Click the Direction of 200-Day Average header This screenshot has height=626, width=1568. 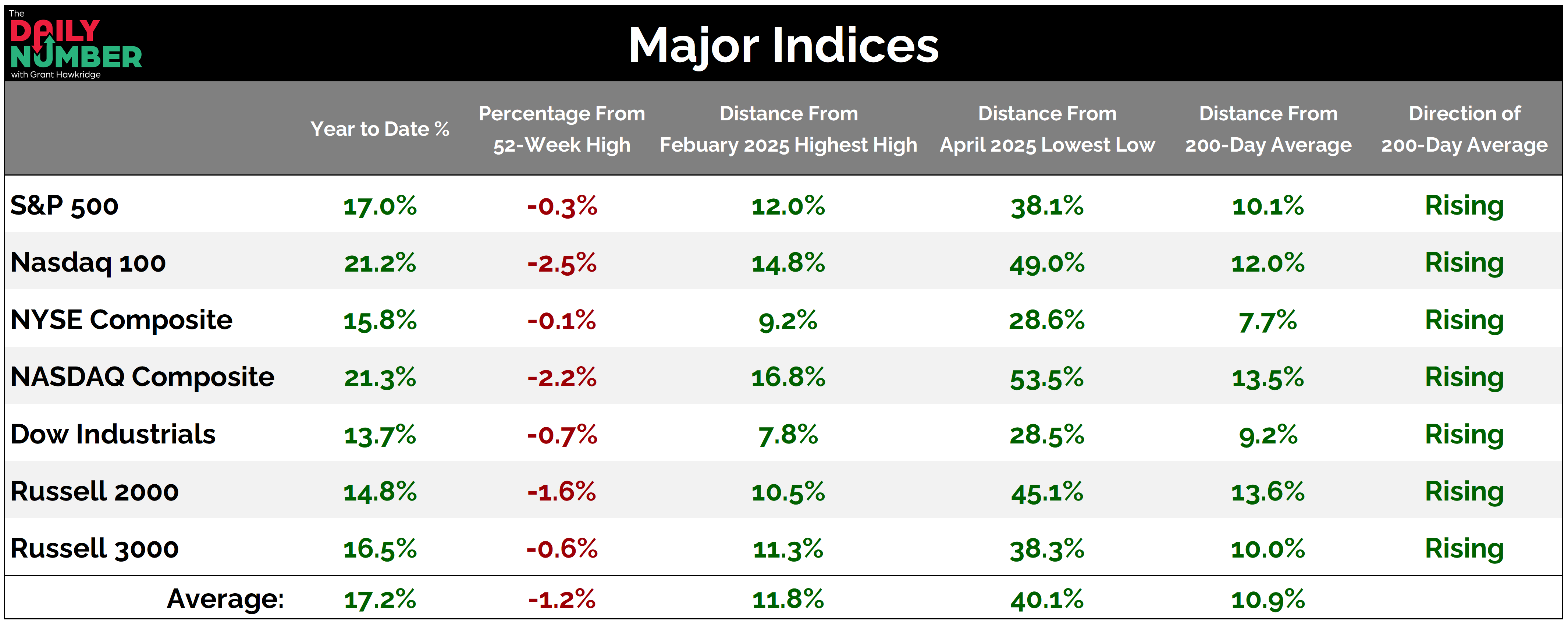[1464, 129]
